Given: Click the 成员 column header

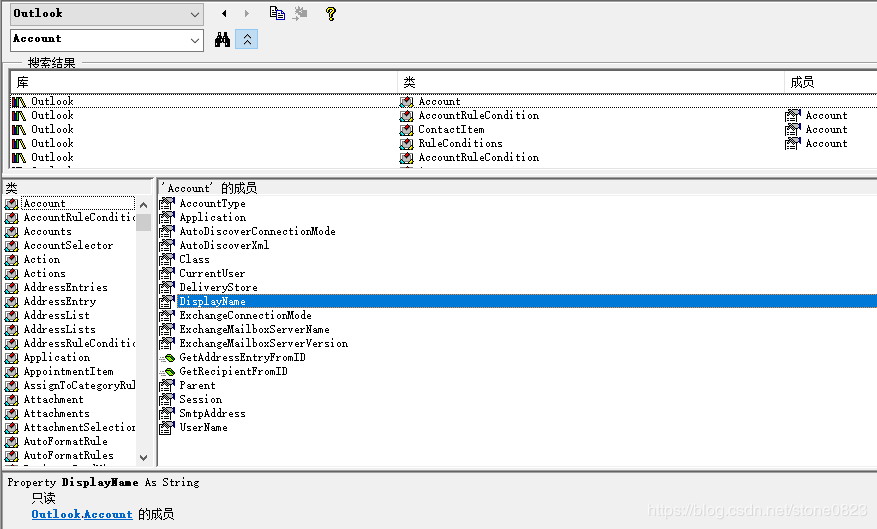Looking at the screenshot, I should pos(831,83).
